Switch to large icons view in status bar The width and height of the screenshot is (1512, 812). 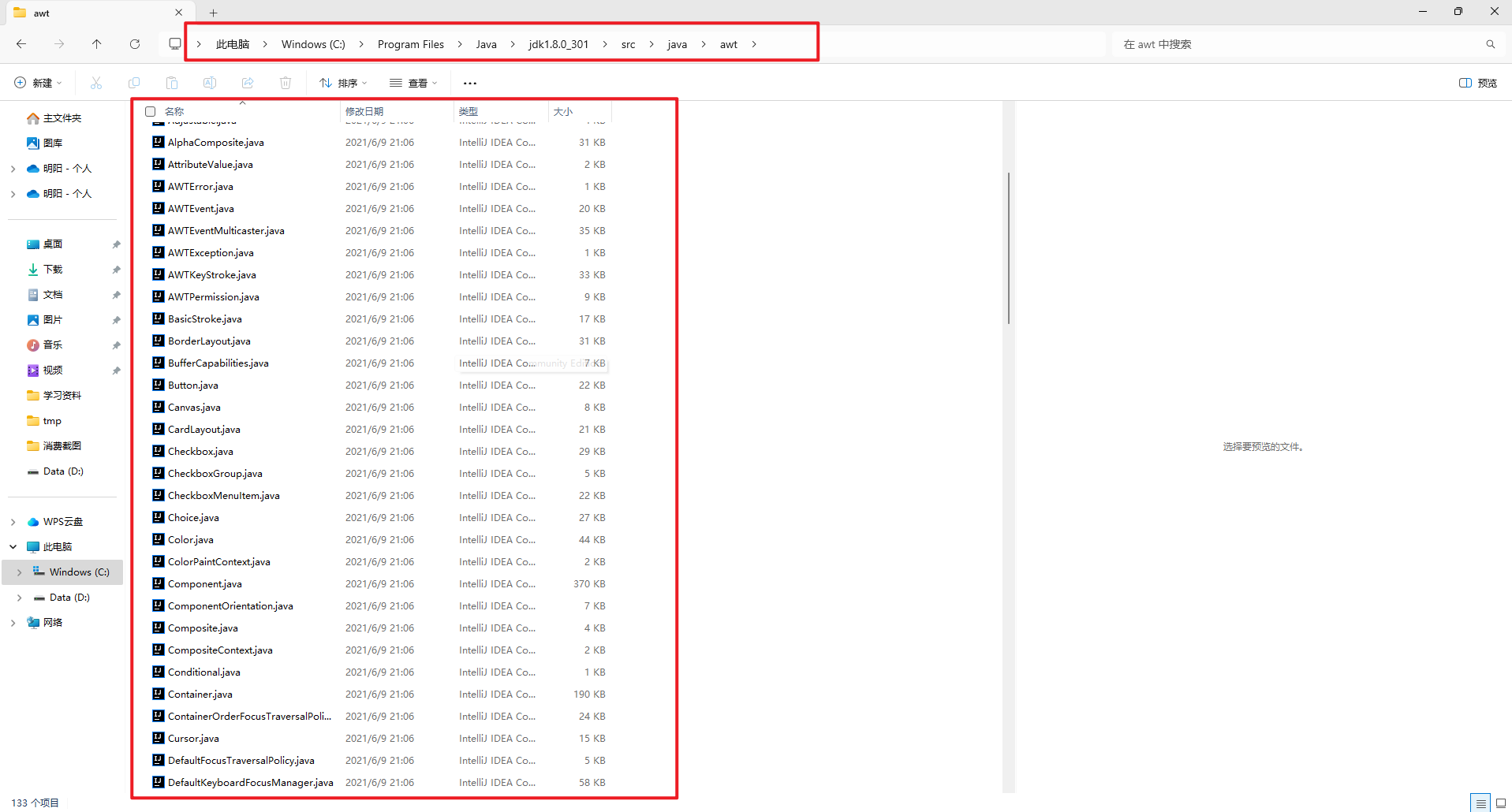click(1501, 803)
